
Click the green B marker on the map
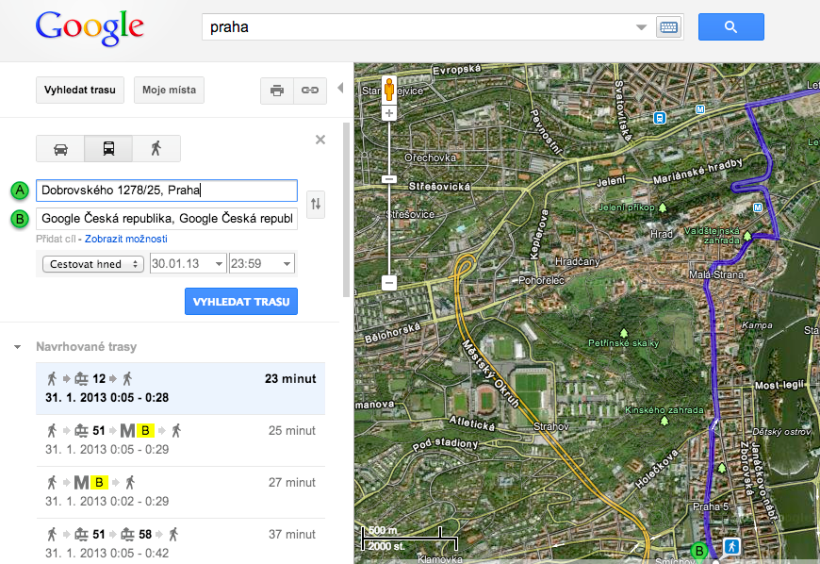[699, 550]
